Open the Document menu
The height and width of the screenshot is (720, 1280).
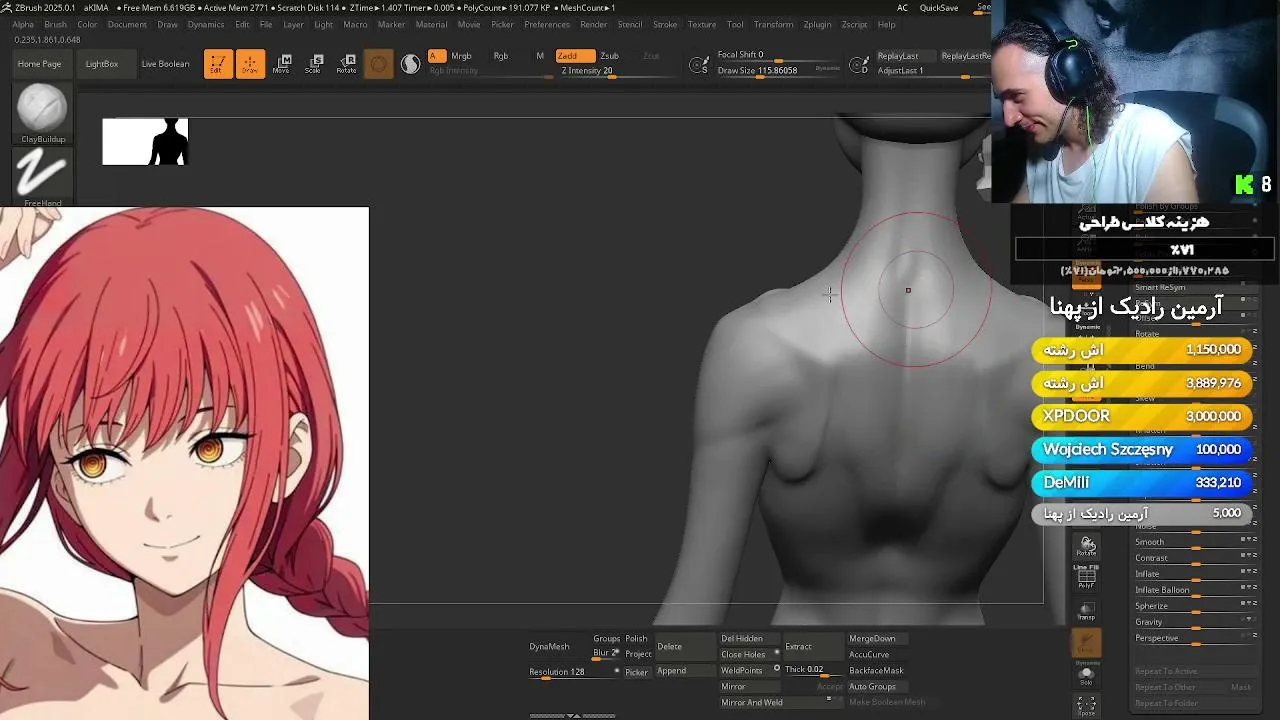[x=127, y=24]
